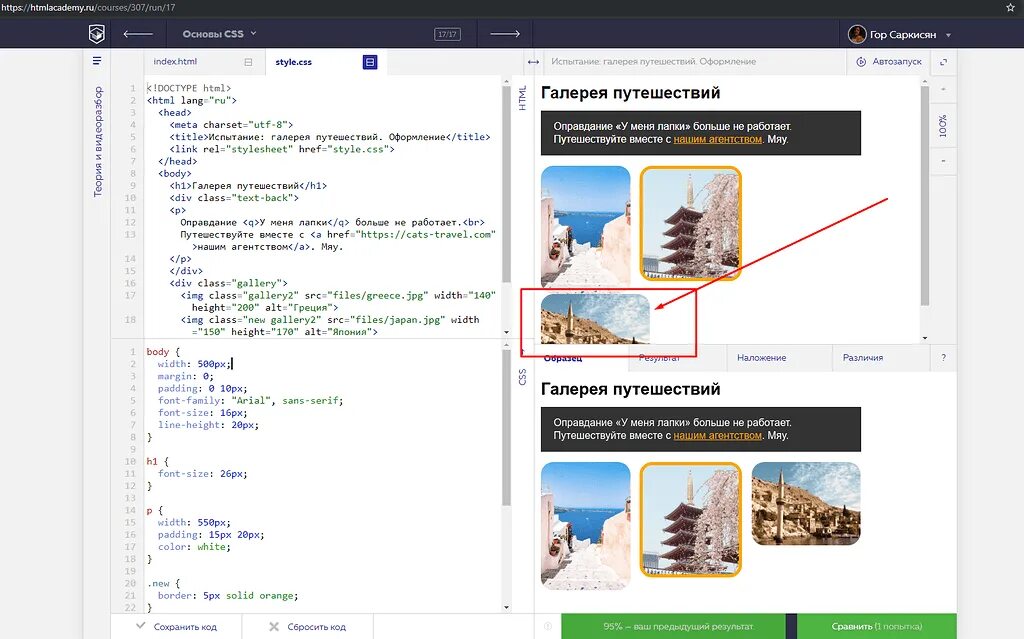Click CSS line 'font-family: "Arial", sans-serif;'
Screen dimensions: 1024x639
tap(251, 401)
